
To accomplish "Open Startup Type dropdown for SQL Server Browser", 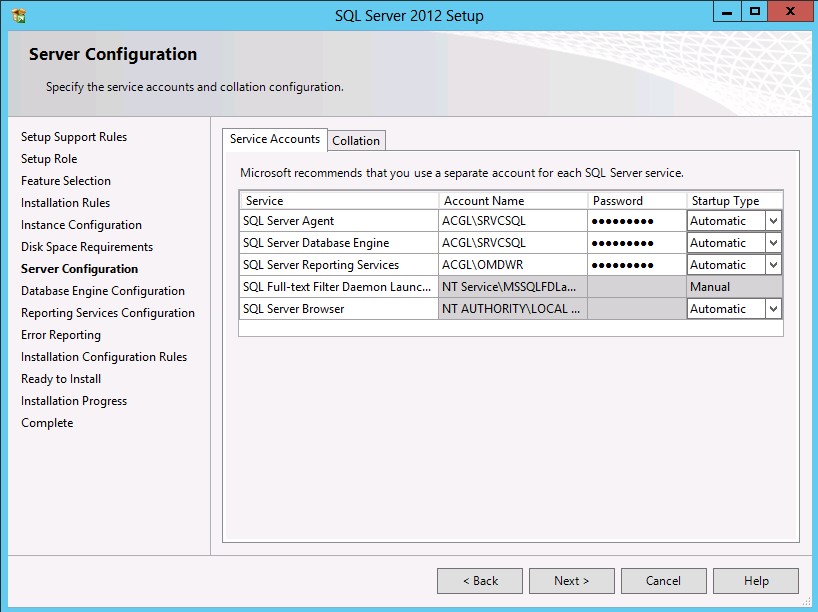I will point(773,308).
